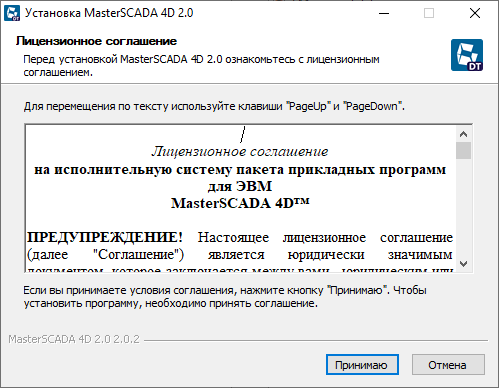The height and width of the screenshot is (388, 499).
Task: Click the scrollbar track below the thumb
Action: pos(463,207)
